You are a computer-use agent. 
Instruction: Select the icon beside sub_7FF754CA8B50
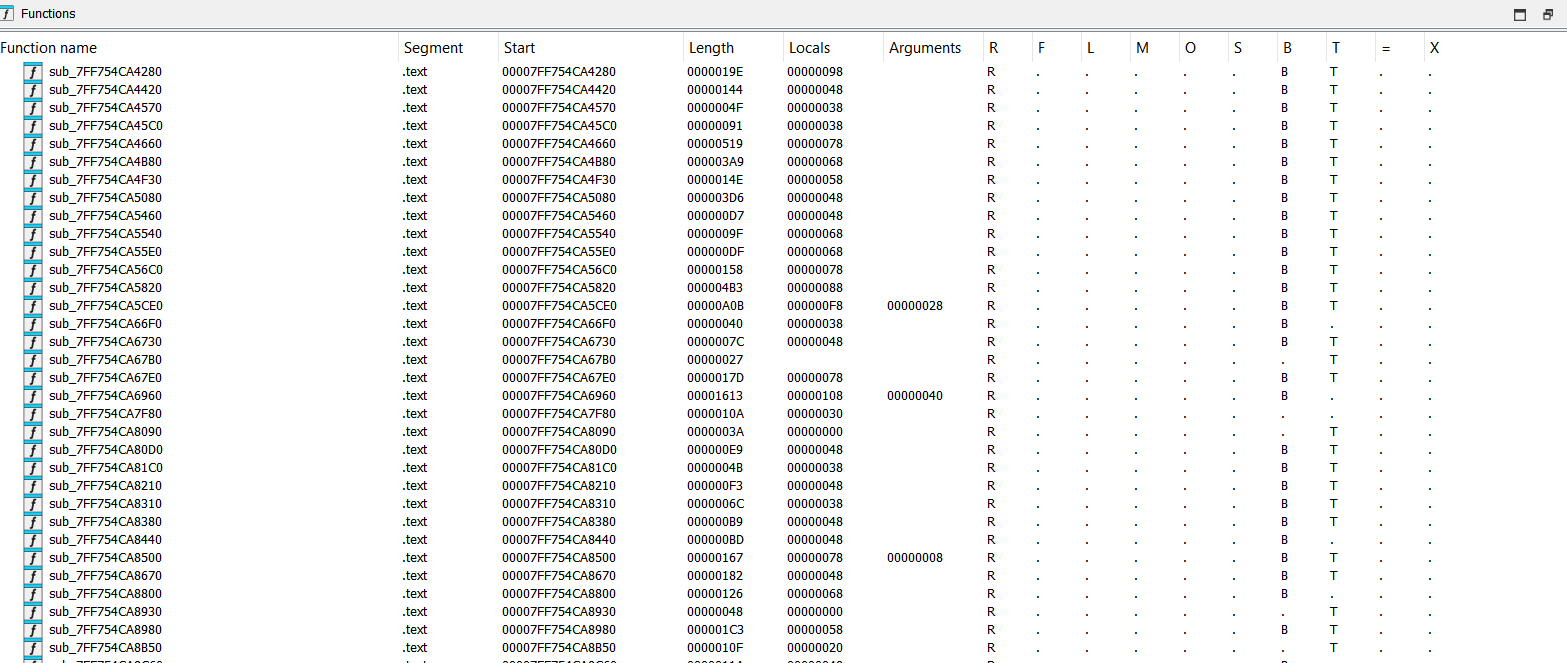point(33,648)
